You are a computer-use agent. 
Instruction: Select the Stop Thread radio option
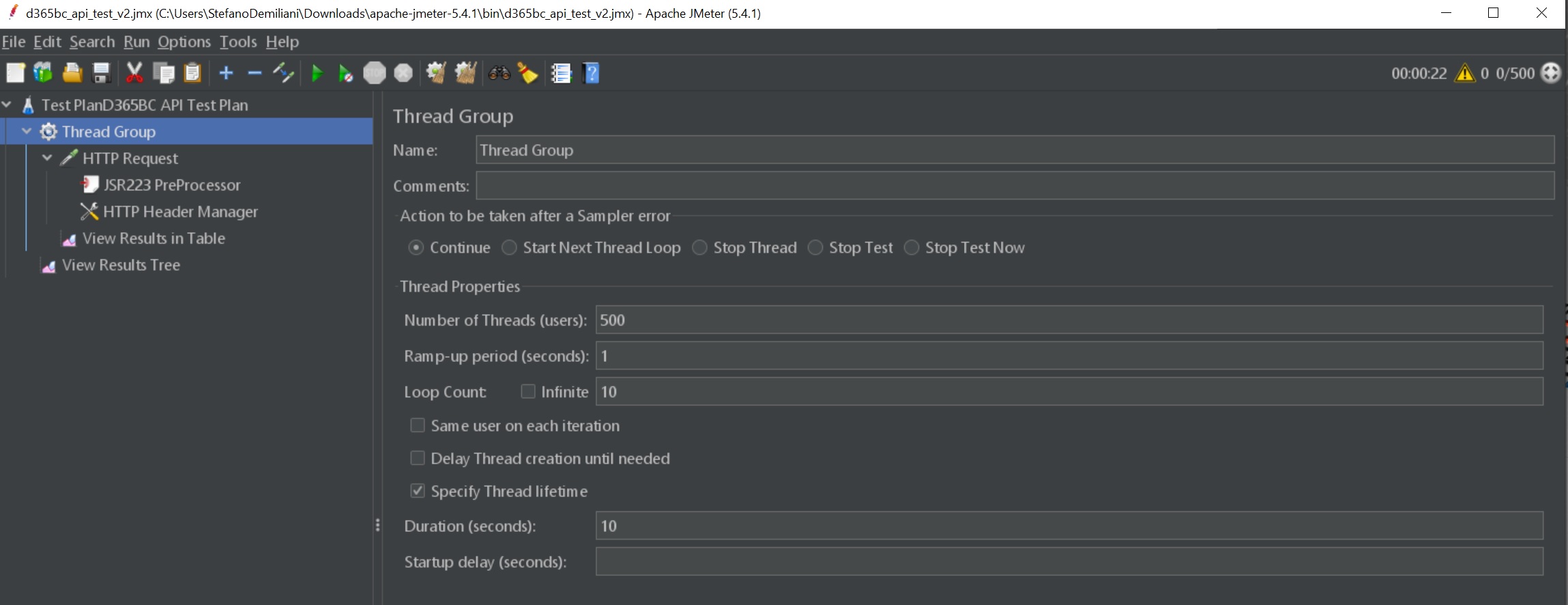tap(700, 248)
